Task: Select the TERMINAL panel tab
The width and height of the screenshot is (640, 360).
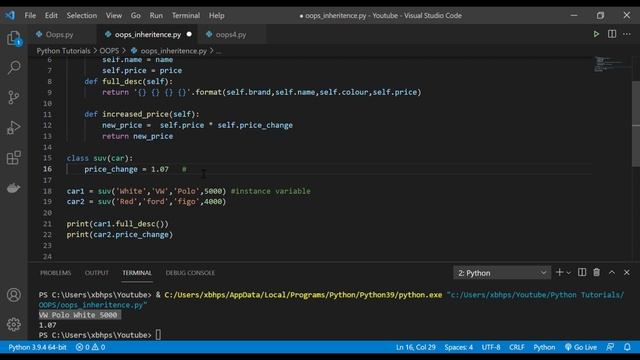Action: pos(137,273)
